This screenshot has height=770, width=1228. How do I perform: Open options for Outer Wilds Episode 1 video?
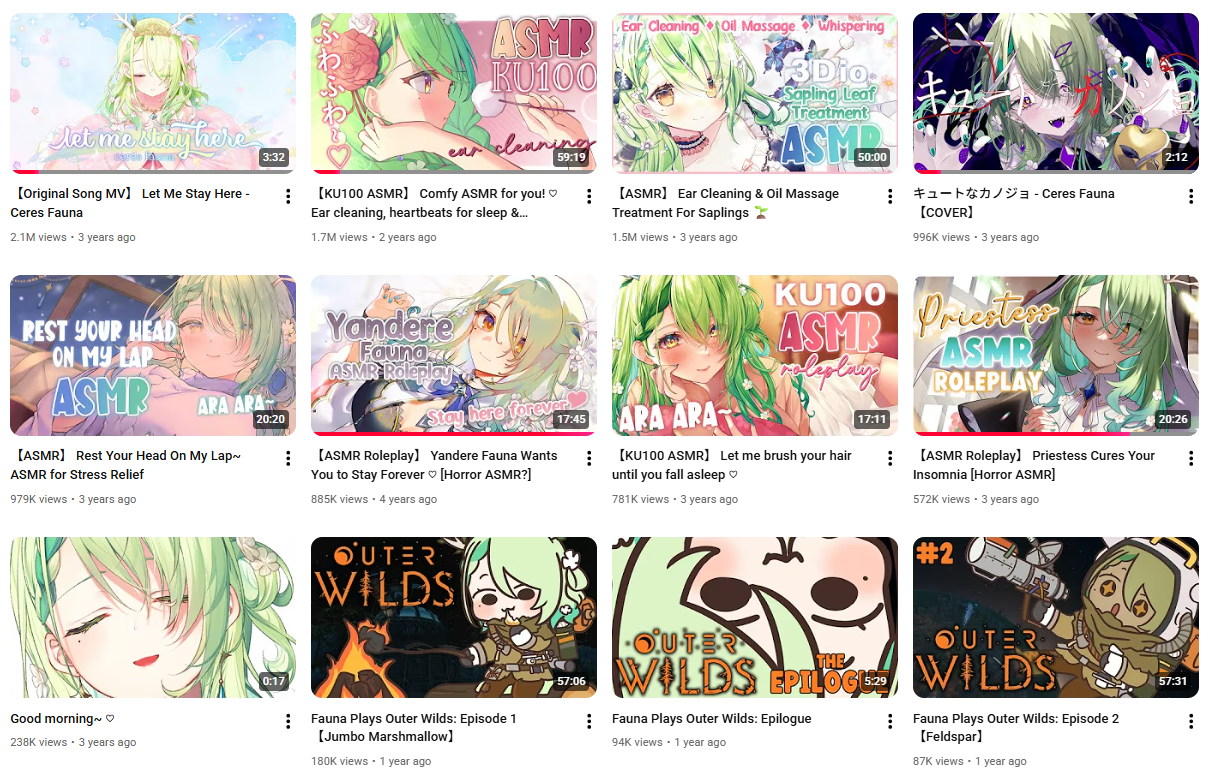[589, 721]
